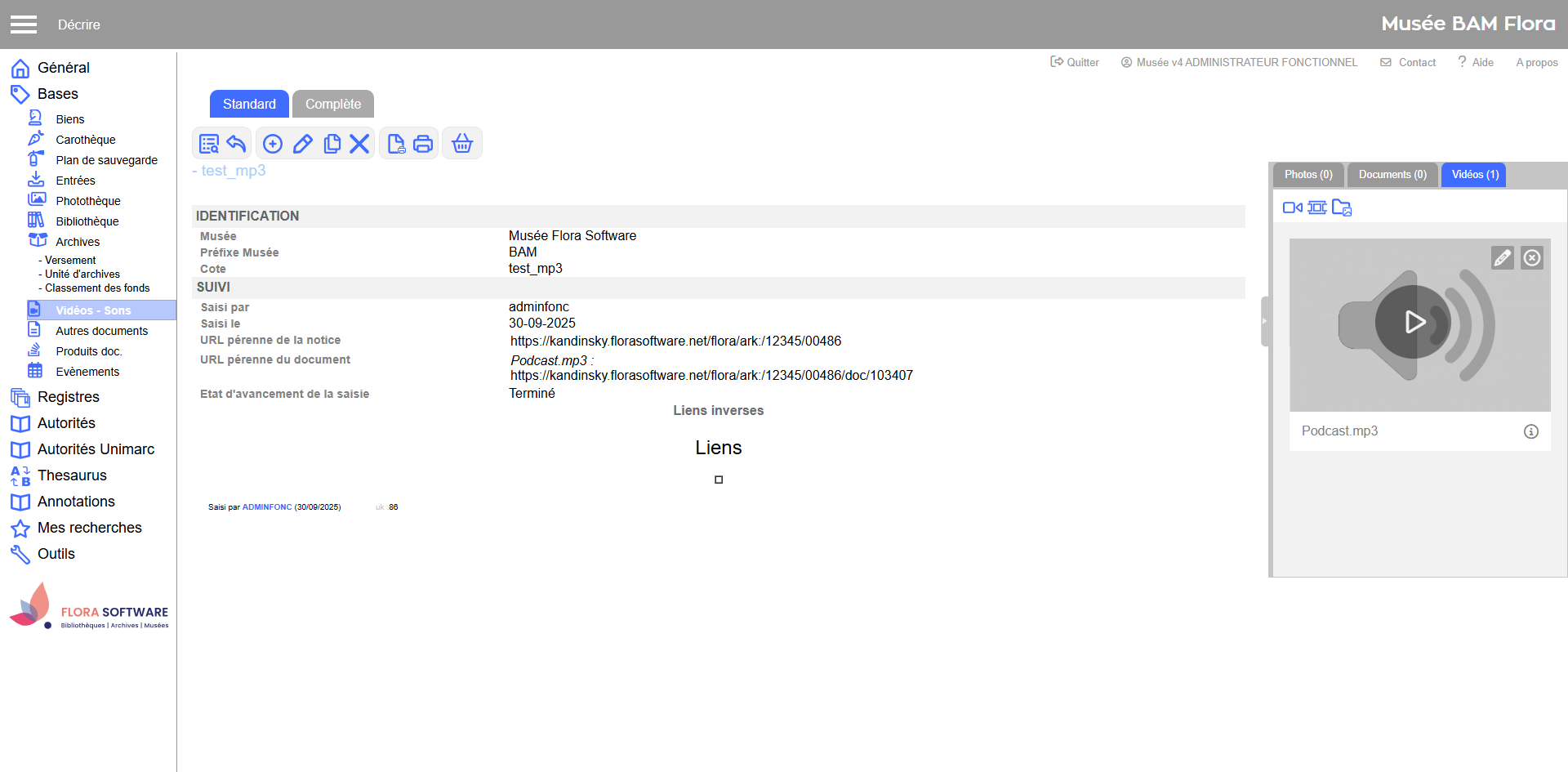The width and height of the screenshot is (1568, 772).
Task: Click the add new record plus icon
Action: tap(273, 144)
